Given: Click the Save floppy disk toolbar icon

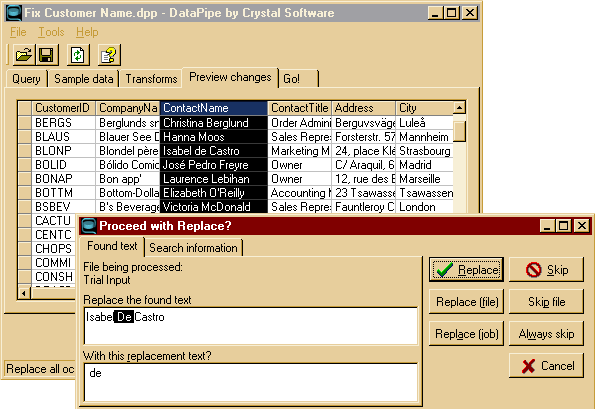Looking at the screenshot, I should pyautogui.click(x=46, y=55).
